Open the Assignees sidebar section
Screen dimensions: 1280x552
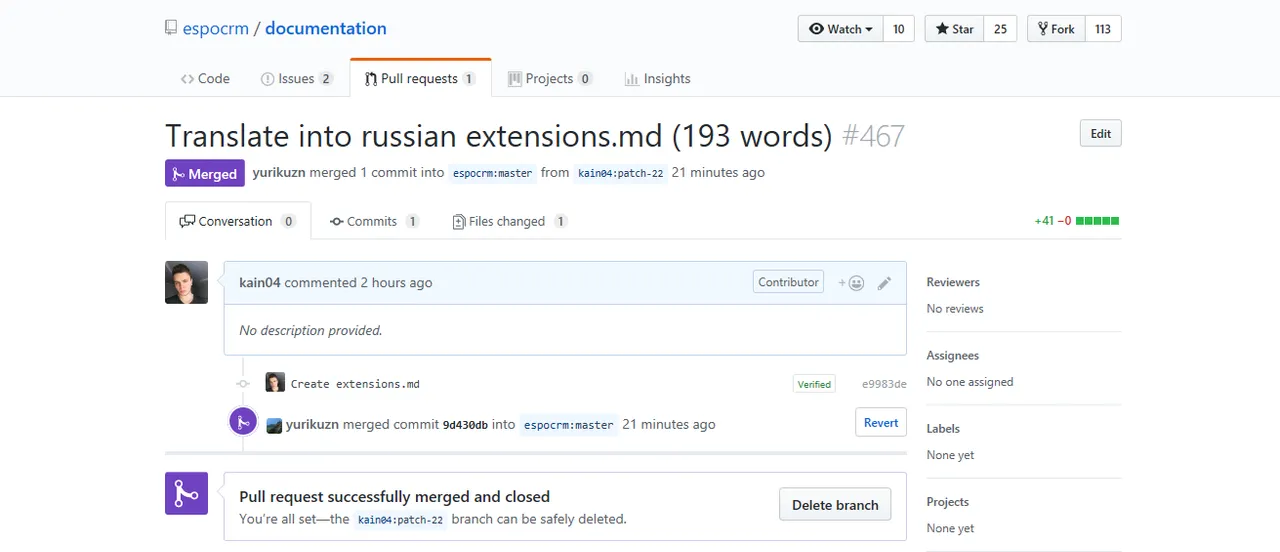953,355
